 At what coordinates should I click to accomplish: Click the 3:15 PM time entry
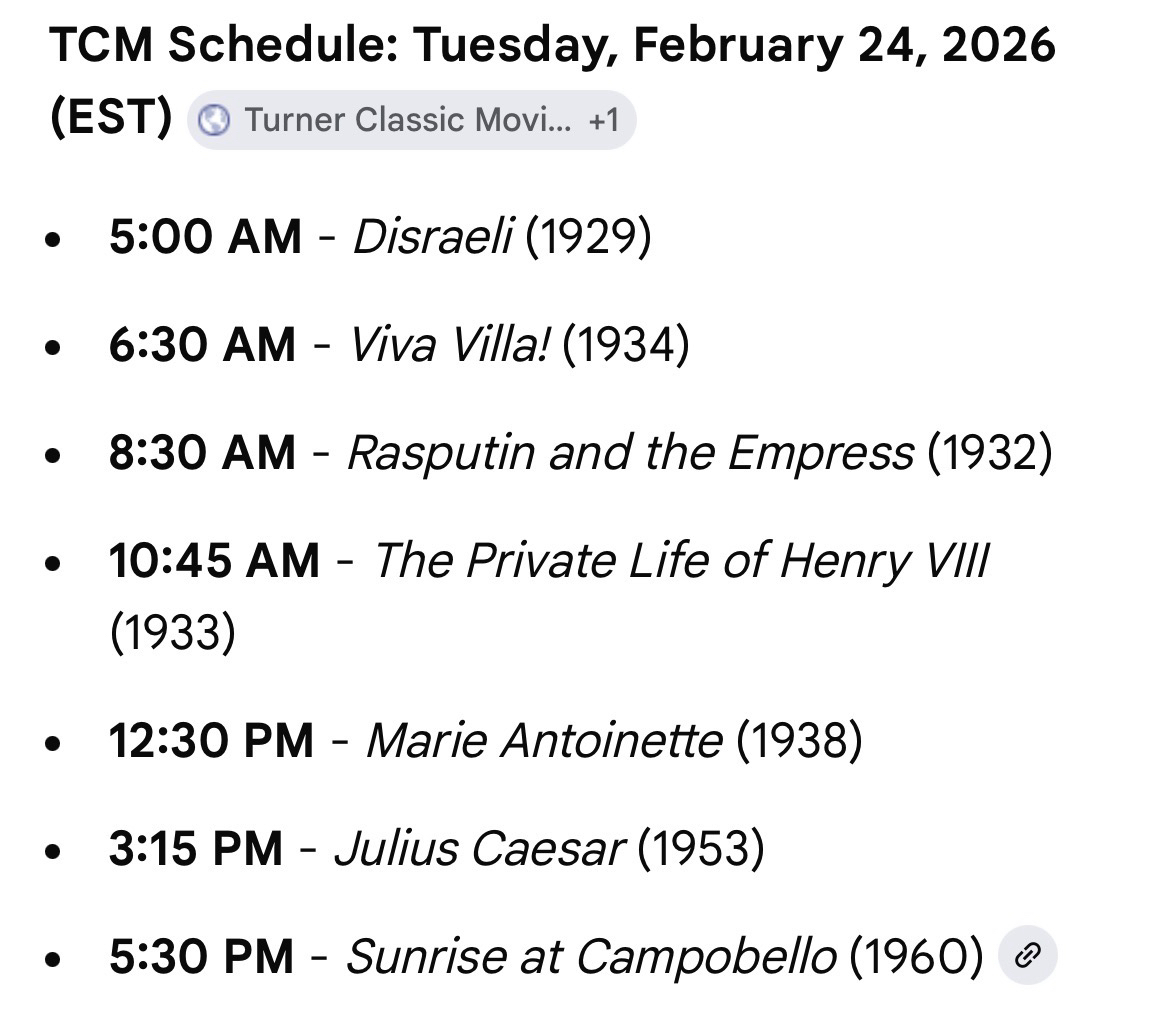pyautogui.click(x=197, y=849)
